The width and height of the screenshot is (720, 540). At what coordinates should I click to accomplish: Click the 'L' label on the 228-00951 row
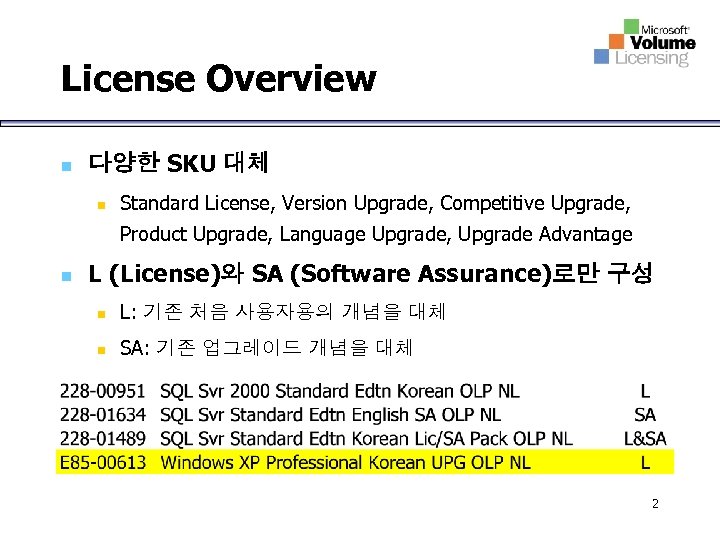645,391
